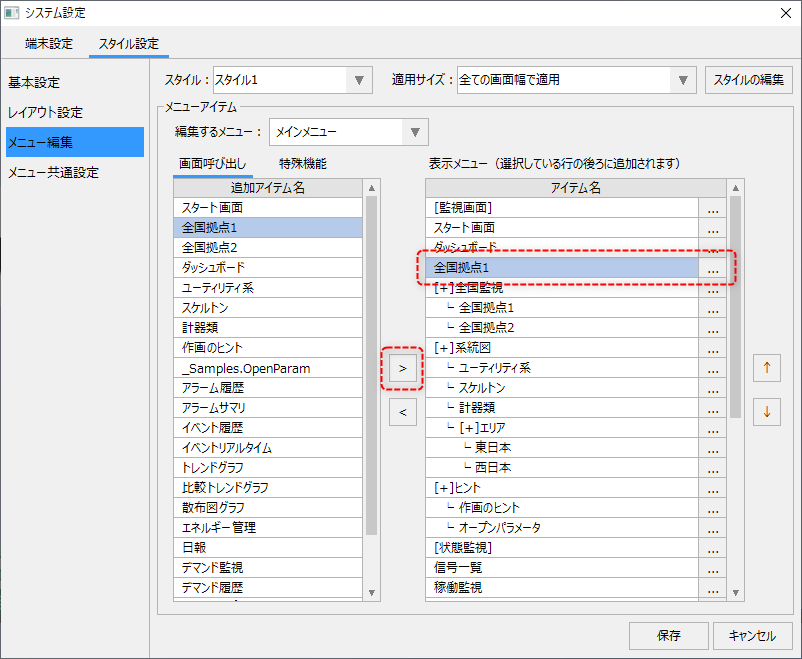Open ellipsis options for 全国拠点1 highlighted row
This screenshot has height=659, width=802.
pyautogui.click(x=712, y=268)
